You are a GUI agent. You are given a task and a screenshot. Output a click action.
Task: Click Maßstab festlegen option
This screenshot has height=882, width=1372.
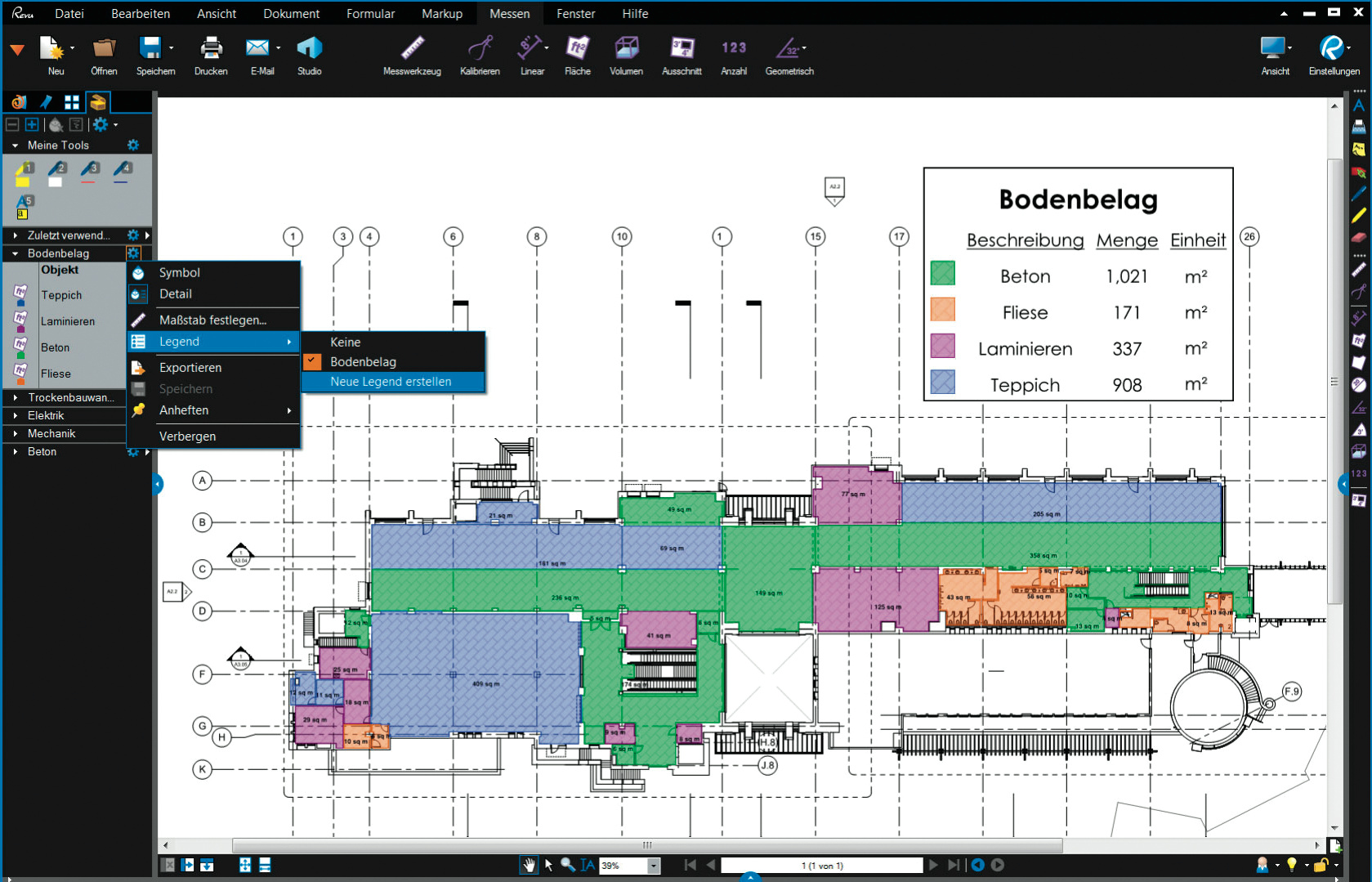212,320
